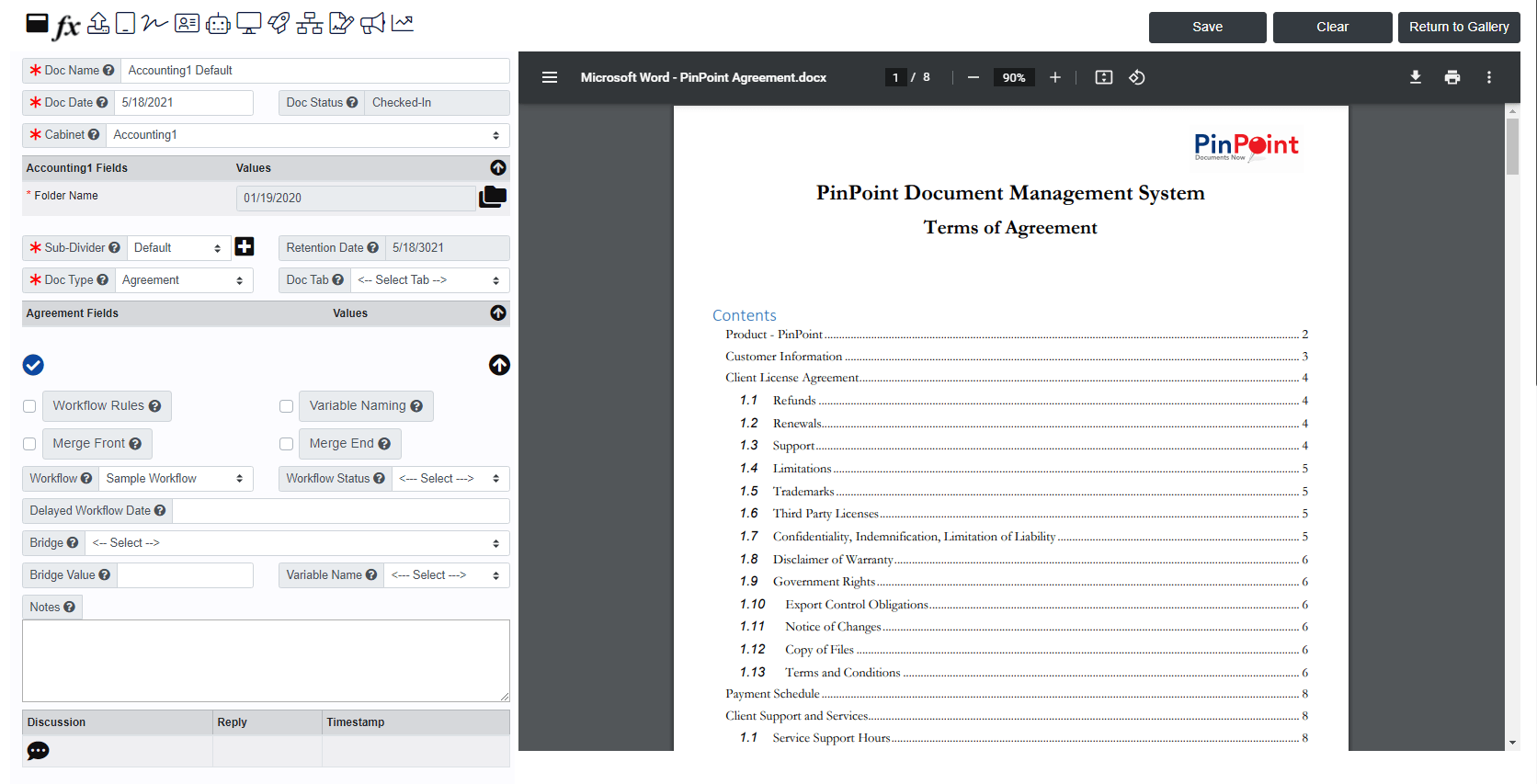This screenshot has width=1537, height=784.
Task: Click the rocket launch icon
Action: [279, 23]
